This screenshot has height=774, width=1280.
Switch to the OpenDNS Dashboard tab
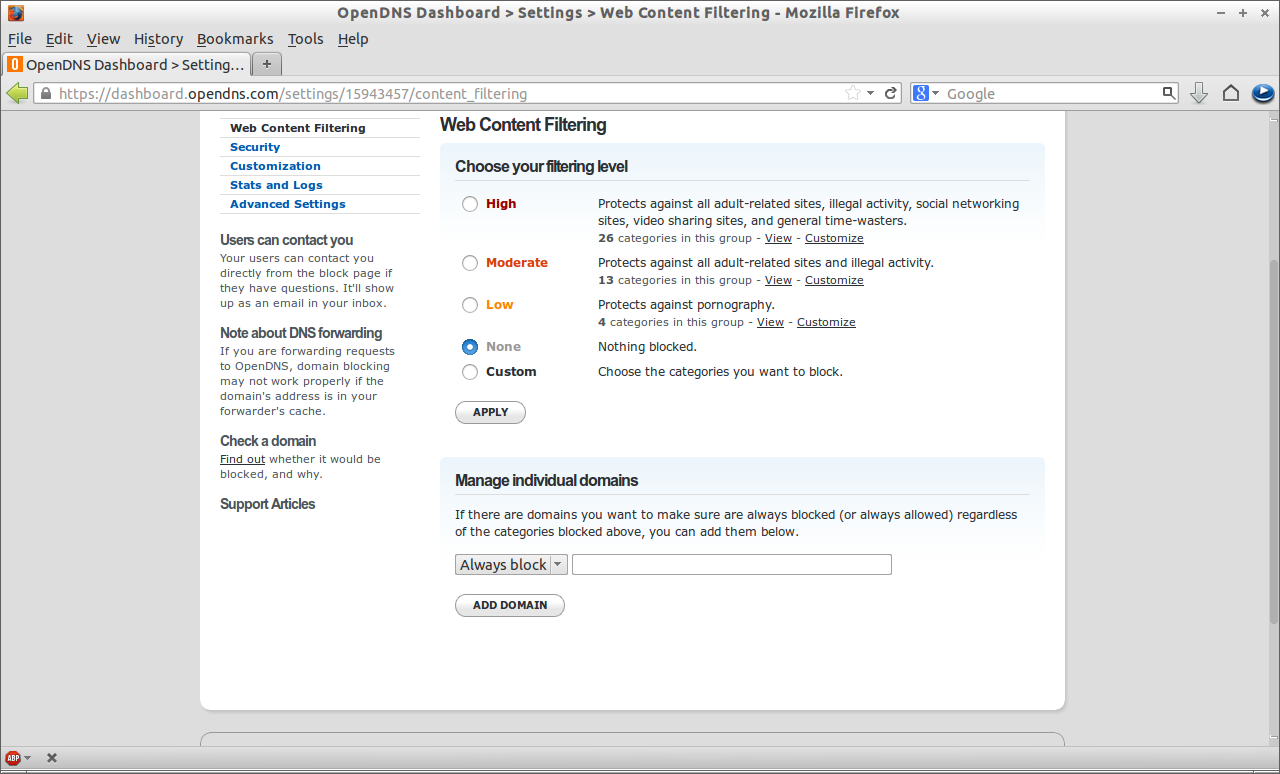click(127, 64)
